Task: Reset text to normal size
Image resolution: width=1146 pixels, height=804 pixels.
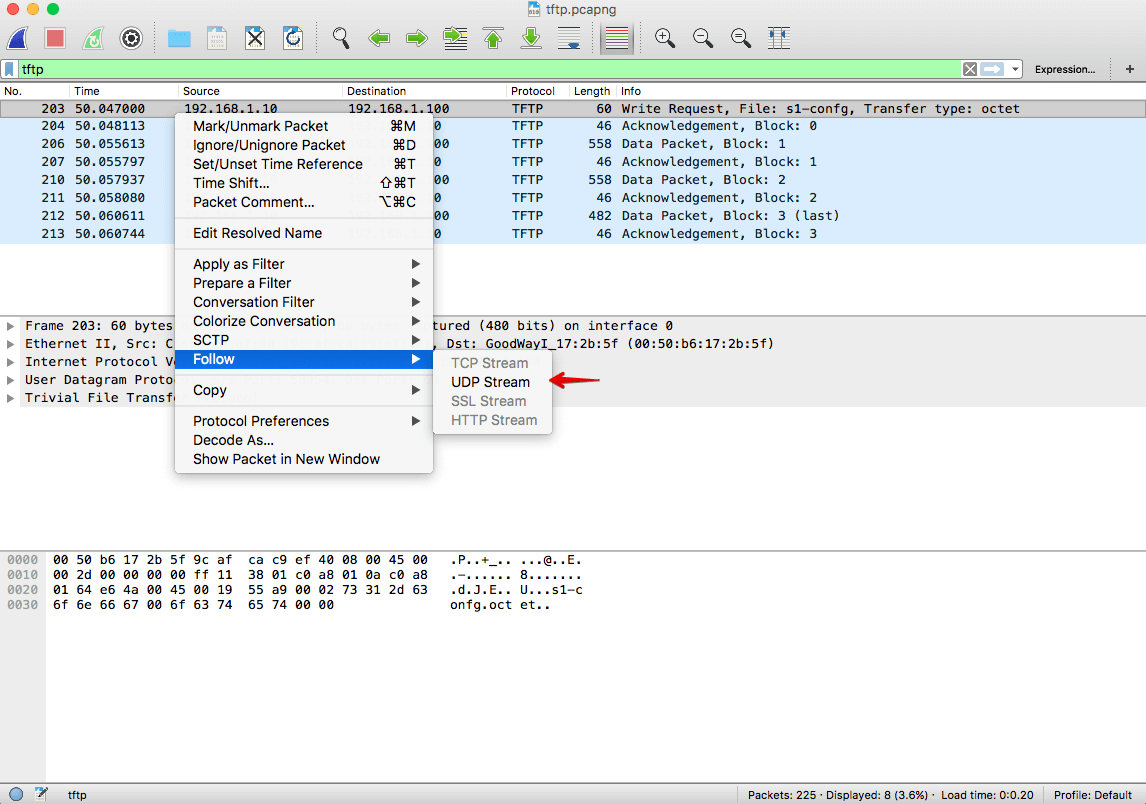Action: tap(741, 38)
